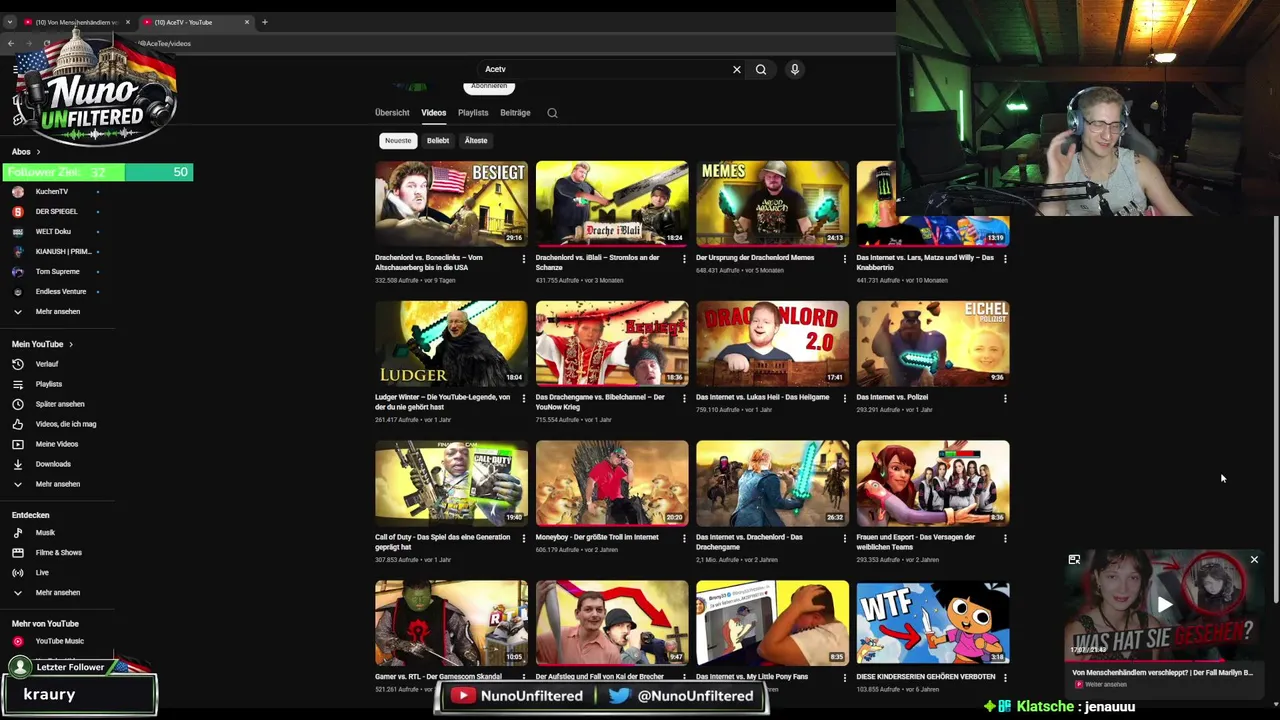Switch to the Beiträge tab
This screenshot has width=1280, height=720.
tap(515, 113)
